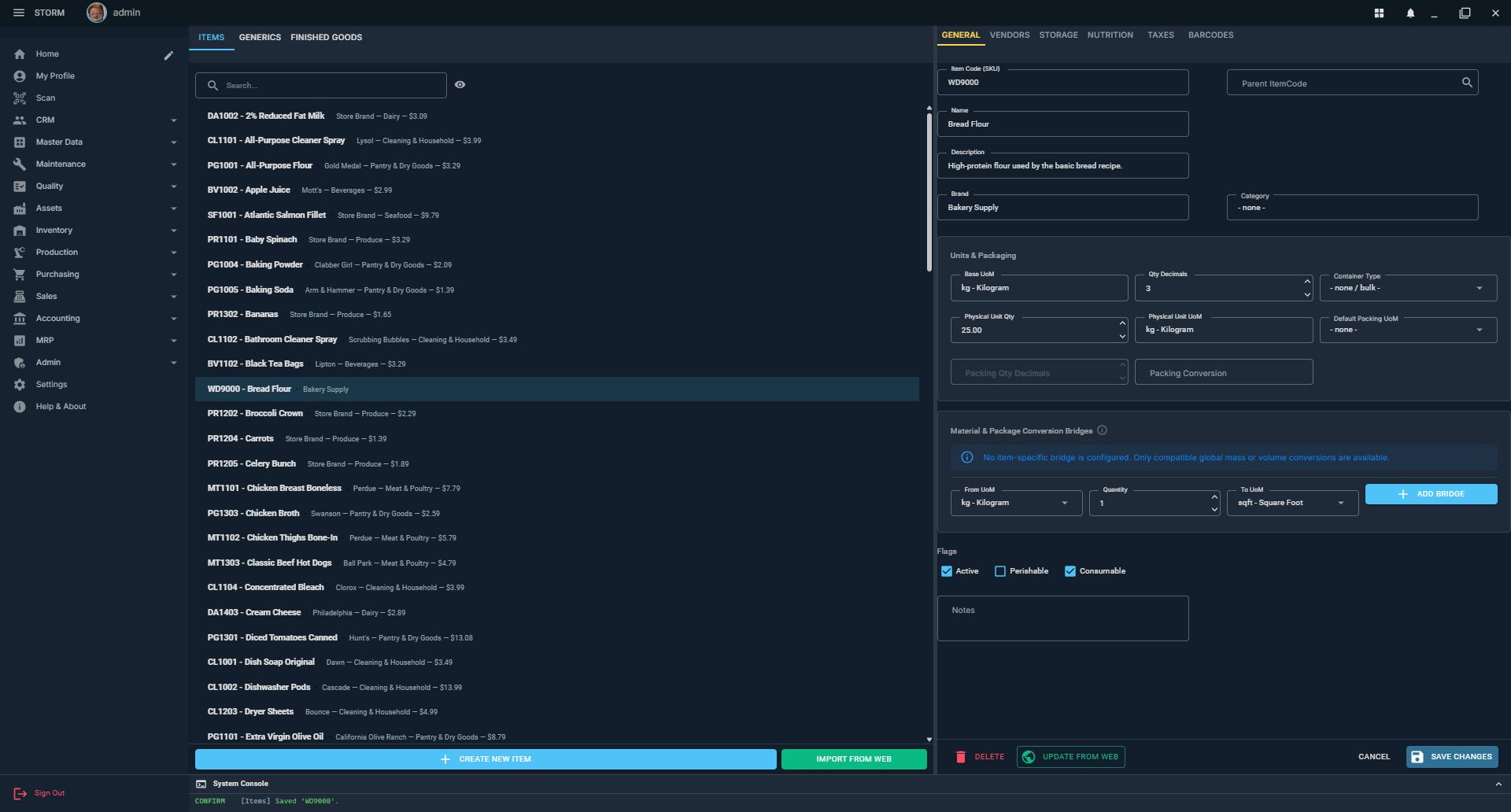Click Import From Web button

(x=854, y=759)
